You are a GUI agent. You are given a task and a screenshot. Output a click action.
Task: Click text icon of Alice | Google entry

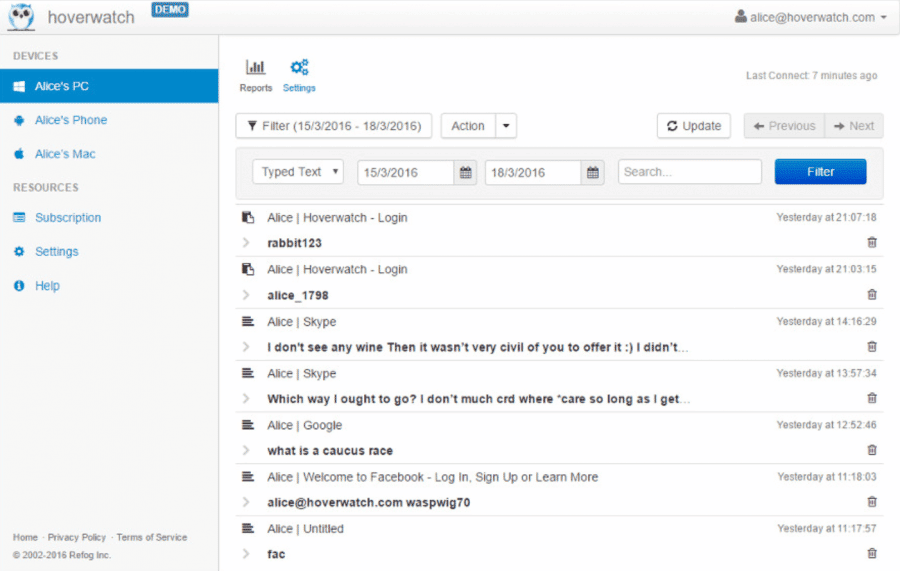(x=248, y=425)
